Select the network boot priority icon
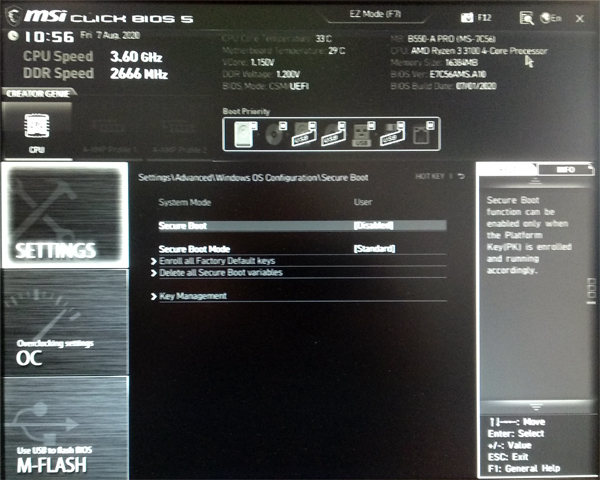The height and width of the screenshot is (480, 600). (x=423, y=134)
